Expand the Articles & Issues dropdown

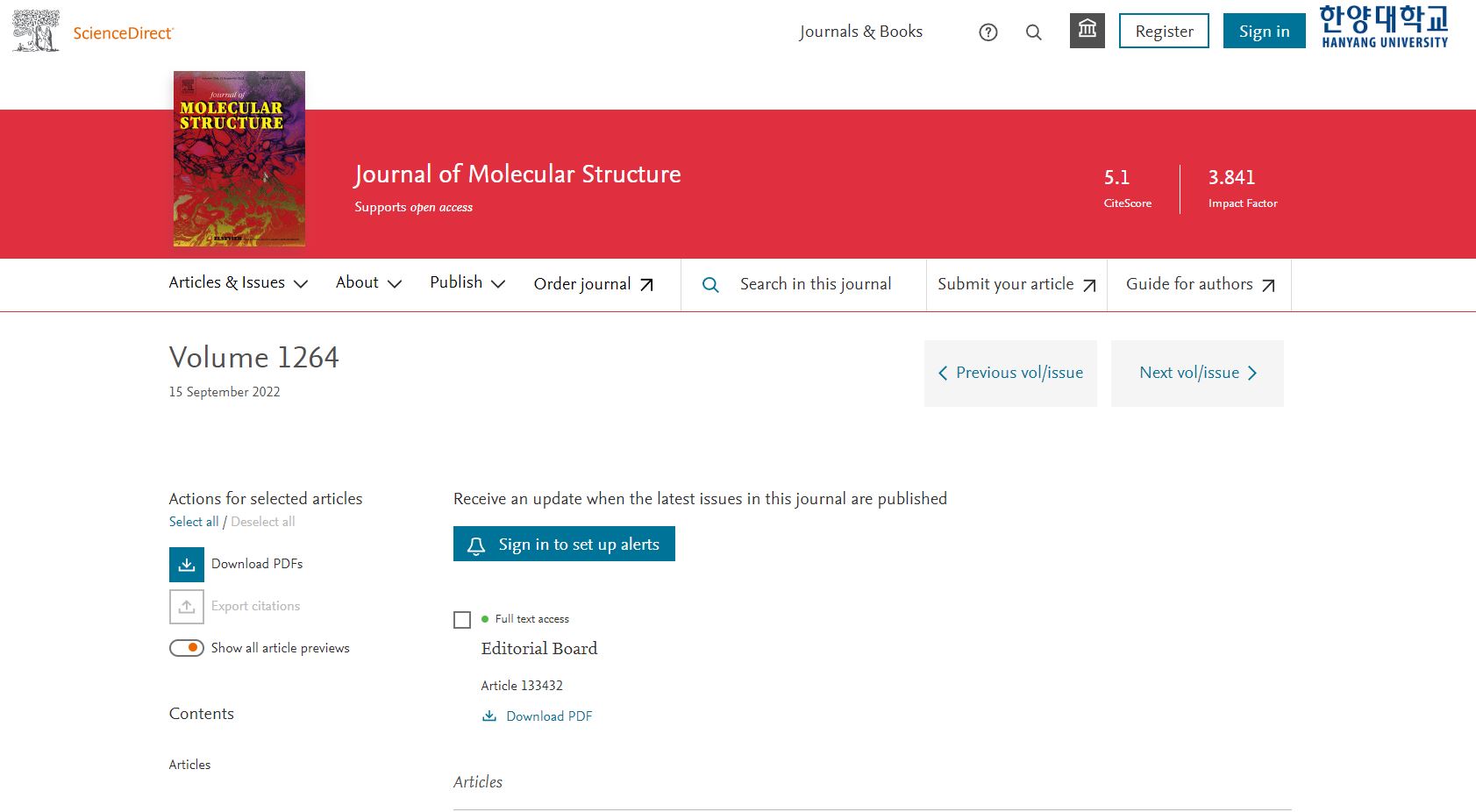click(238, 283)
